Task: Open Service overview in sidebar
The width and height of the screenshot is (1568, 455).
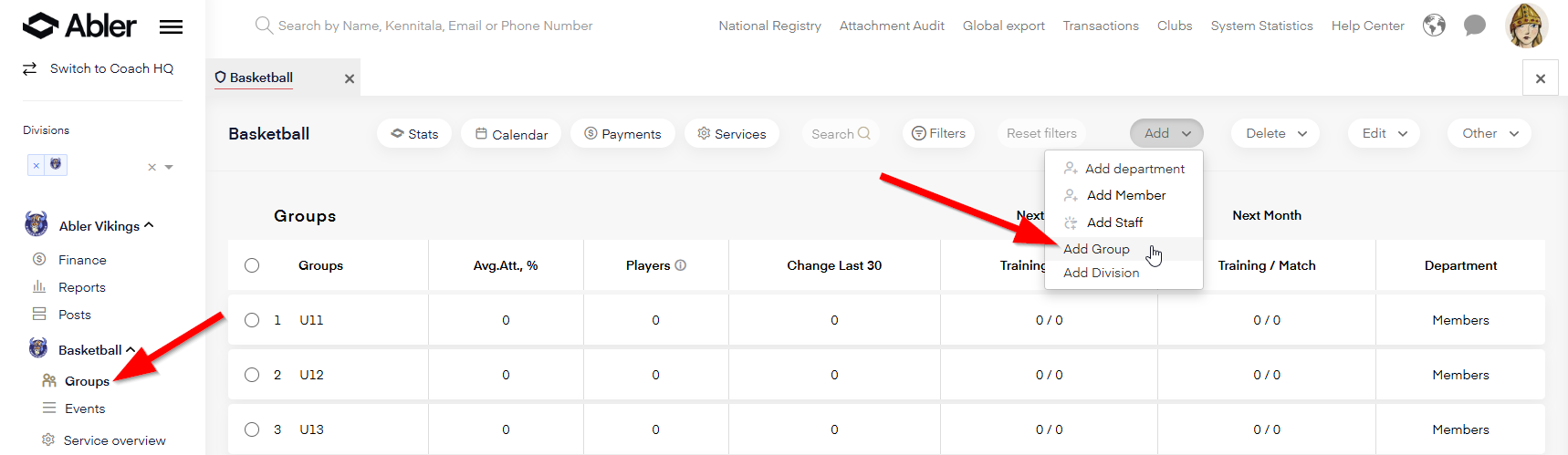Action: point(115,440)
